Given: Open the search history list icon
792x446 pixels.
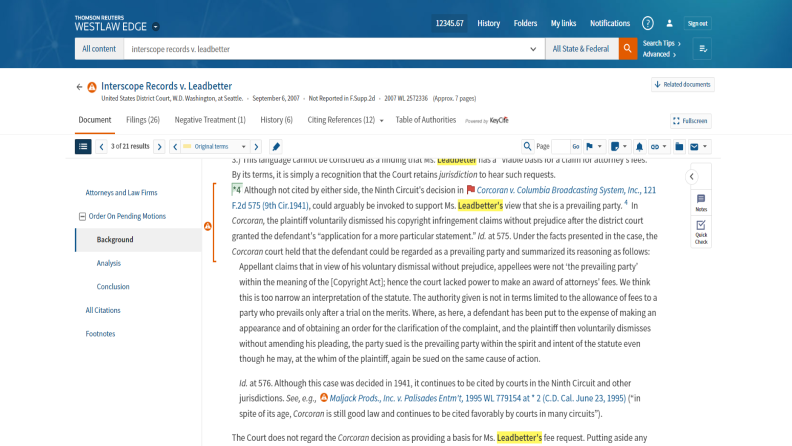Looking at the screenshot, I should (702, 49).
